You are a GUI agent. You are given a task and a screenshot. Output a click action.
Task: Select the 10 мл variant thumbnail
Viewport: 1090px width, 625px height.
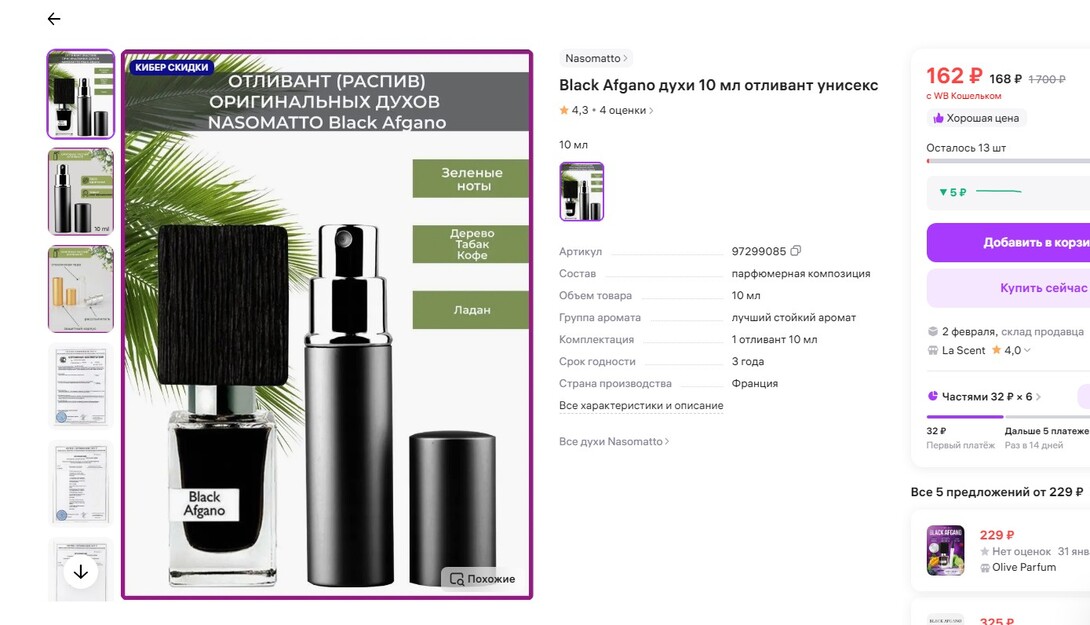click(x=582, y=192)
